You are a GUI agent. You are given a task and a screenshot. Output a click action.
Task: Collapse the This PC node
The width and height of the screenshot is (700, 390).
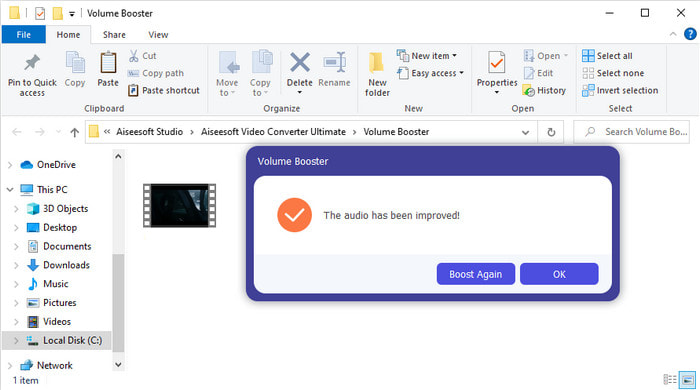pyautogui.click(x=10, y=190)
